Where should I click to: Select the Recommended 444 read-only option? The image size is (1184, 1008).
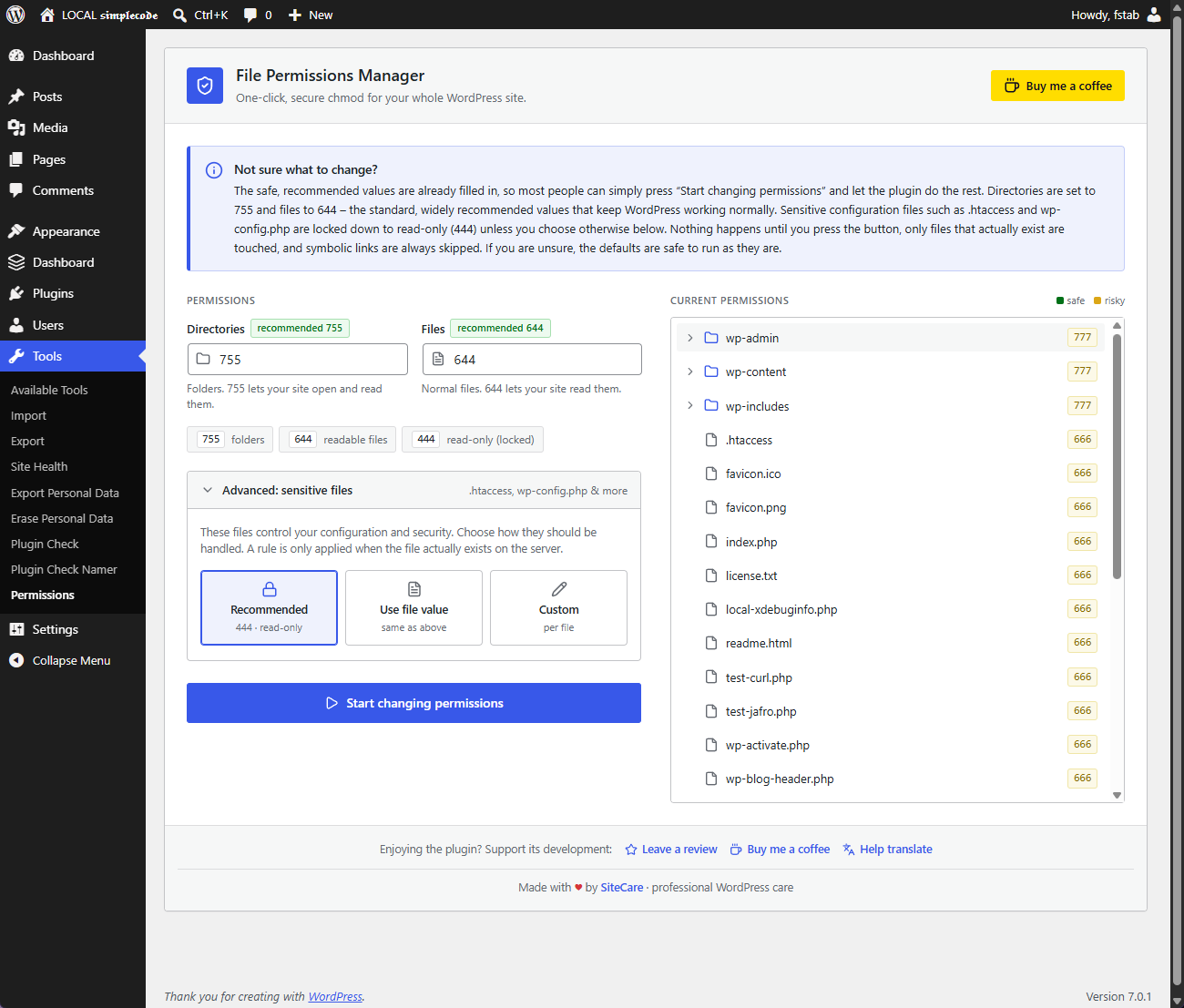(269, 607)
